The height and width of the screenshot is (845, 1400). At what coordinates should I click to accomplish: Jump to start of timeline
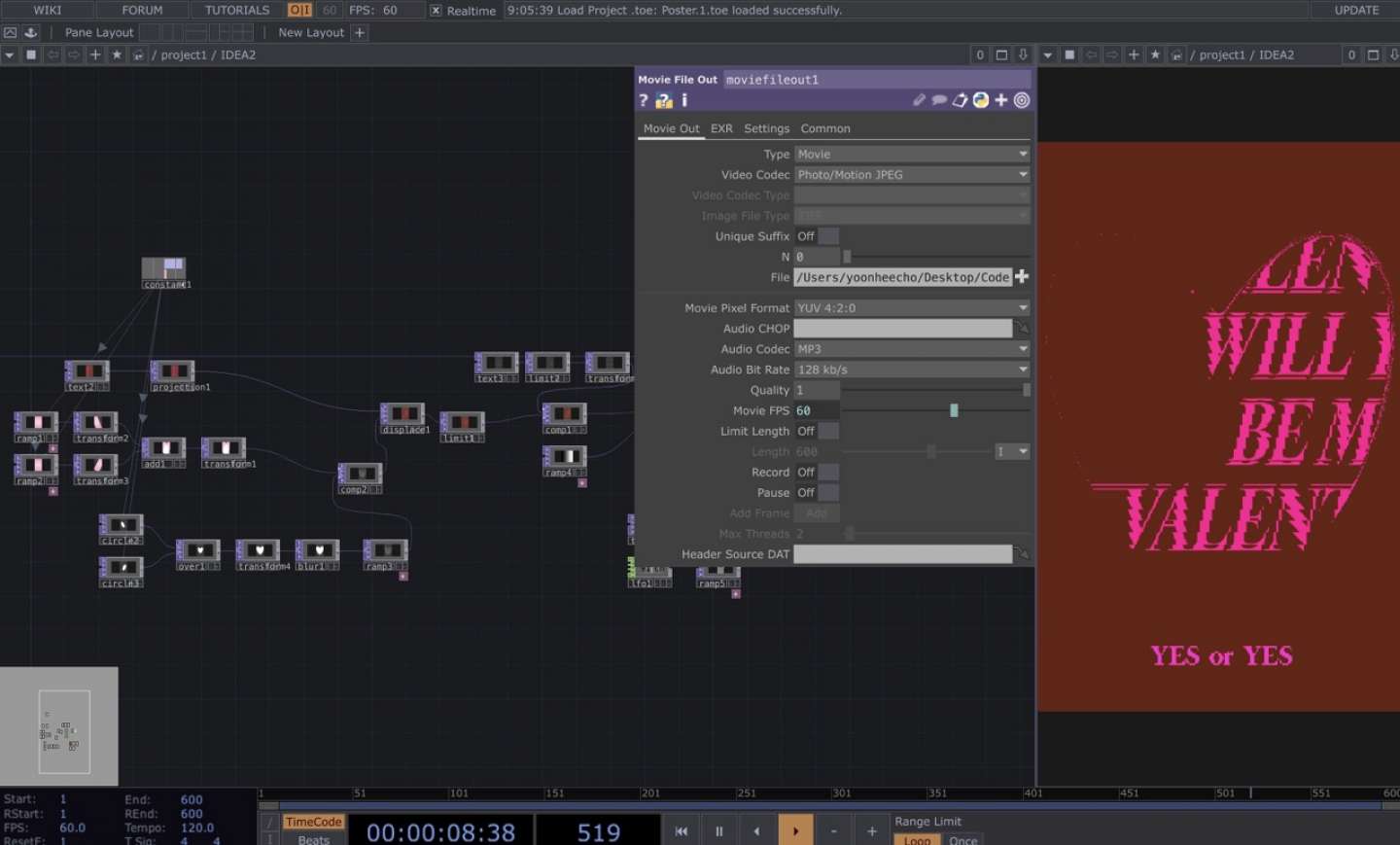[682, 831]
